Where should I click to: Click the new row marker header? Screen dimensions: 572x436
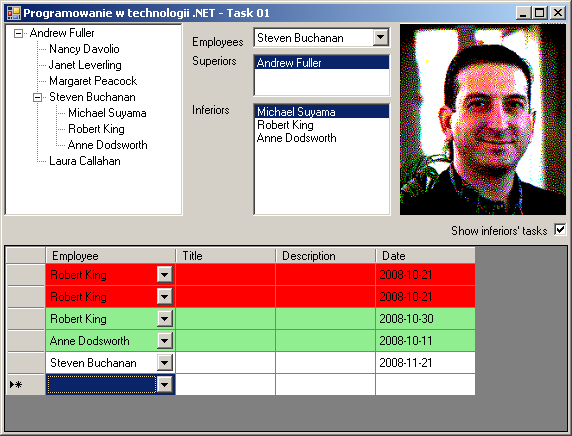point(26,385)
